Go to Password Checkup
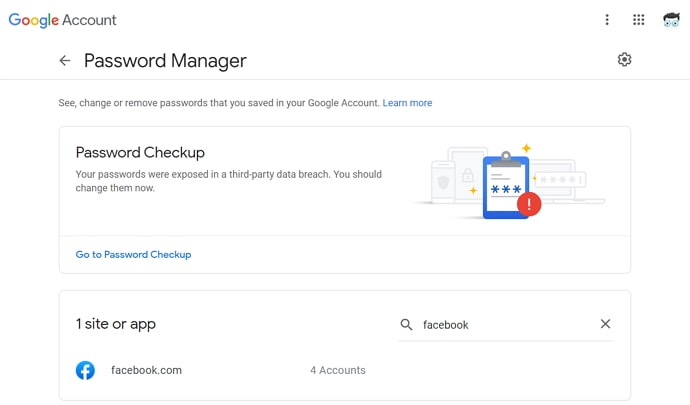The image size is (690, 405). pos(133,254)
